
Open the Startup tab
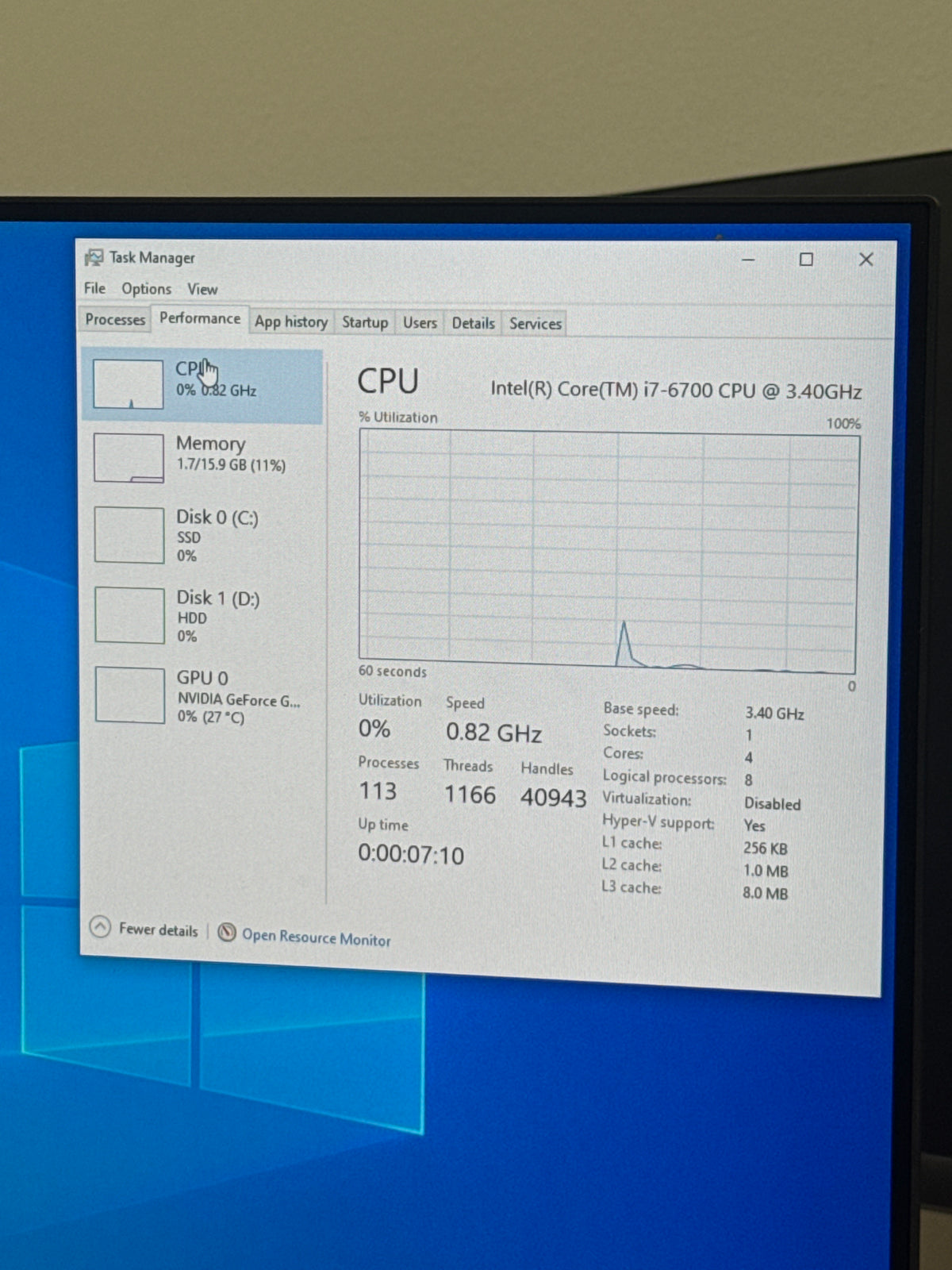(x=365, y=322)
